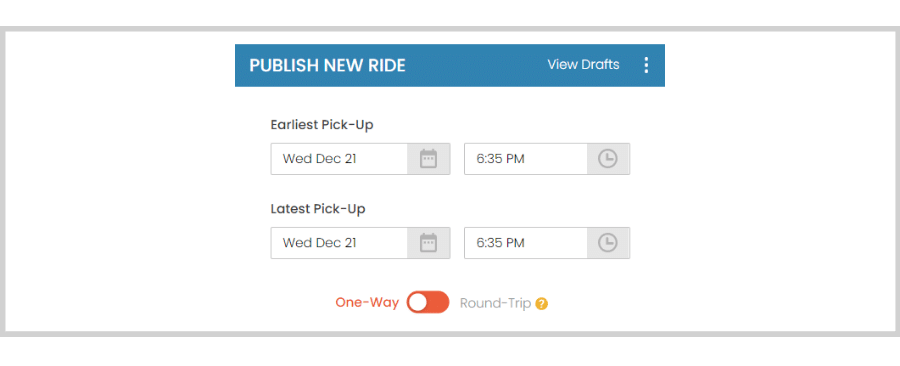Viewport: 900px width, 366px height.
Task: Open the Latest Pick-Up clock icon
Action: coord(608,243)
